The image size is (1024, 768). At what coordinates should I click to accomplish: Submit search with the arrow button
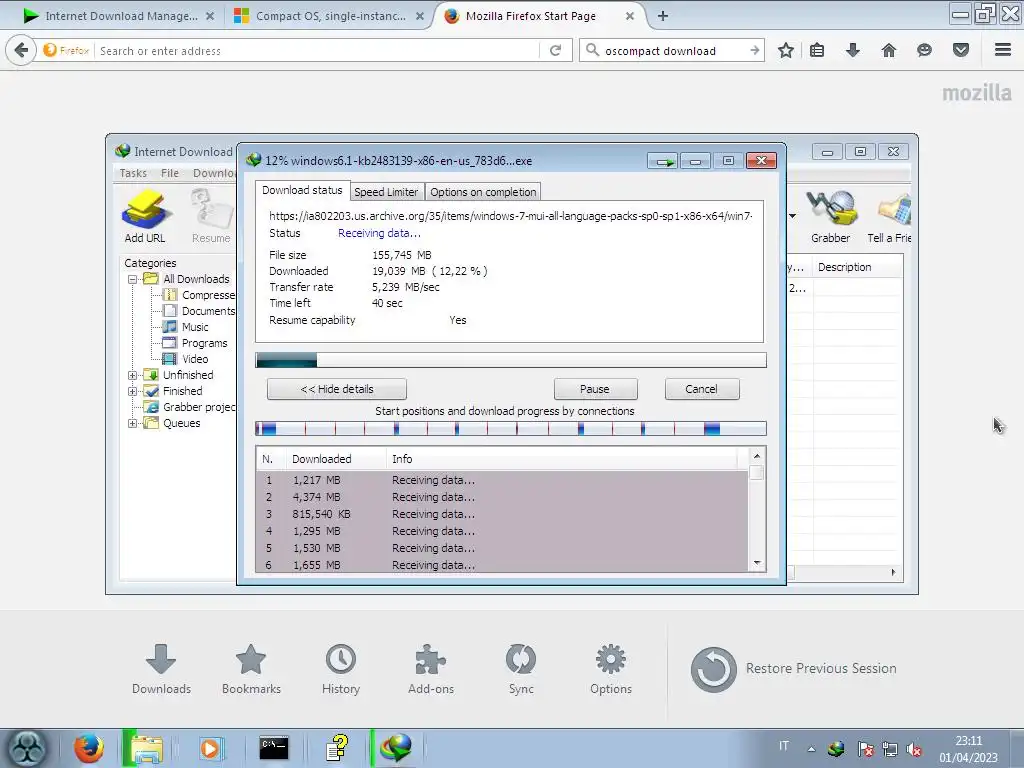pyautogui.click(x=755, y=50)
